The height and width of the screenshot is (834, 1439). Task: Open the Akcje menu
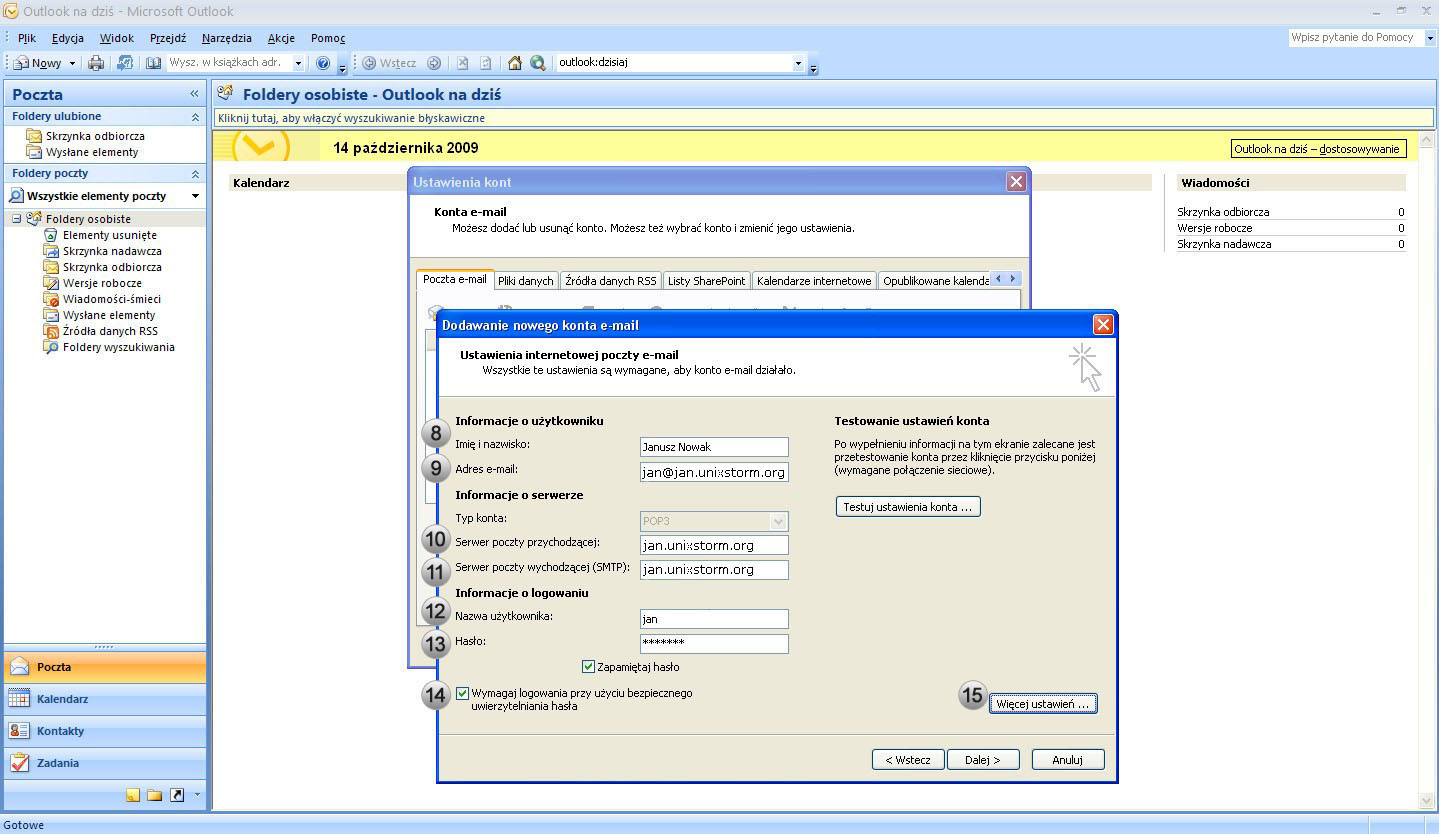pyautogui.click(x=281, y=38)
